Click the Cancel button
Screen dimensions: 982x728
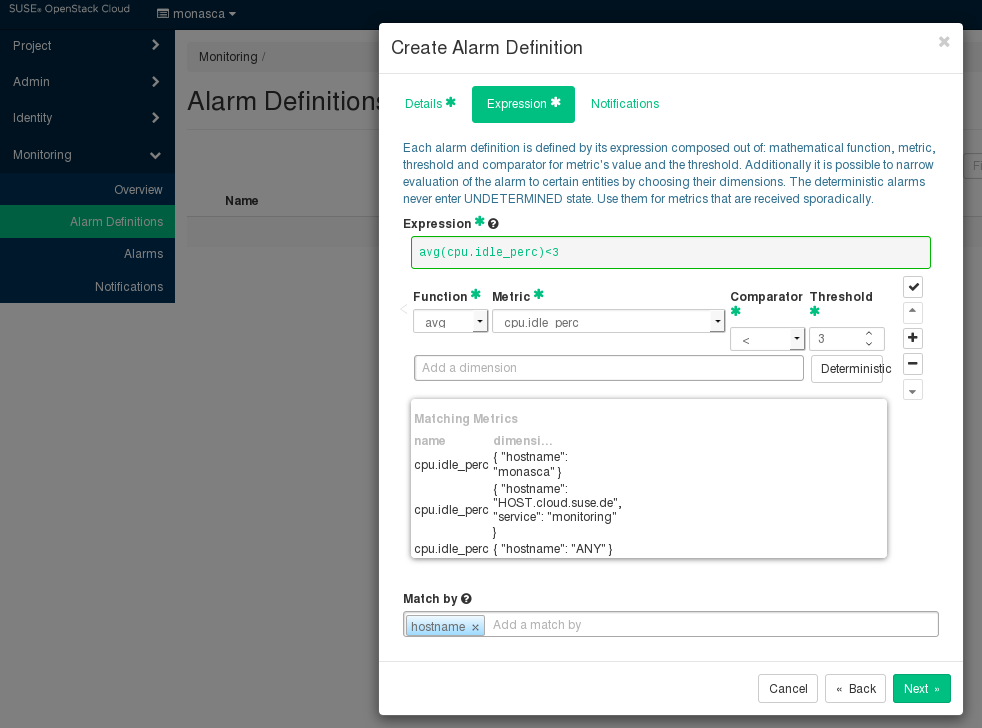coord(788,689)
